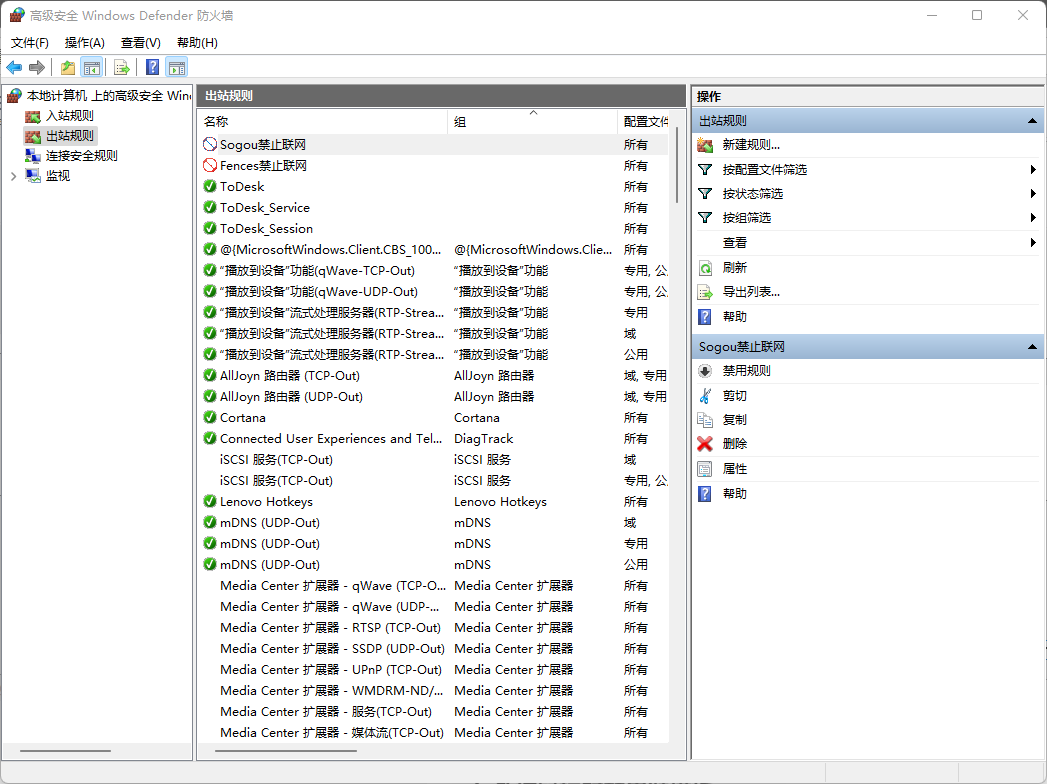
Task: Open the 查看 submenu arrow in actions
Action: pyautogui.click(x=1033, y=242)
